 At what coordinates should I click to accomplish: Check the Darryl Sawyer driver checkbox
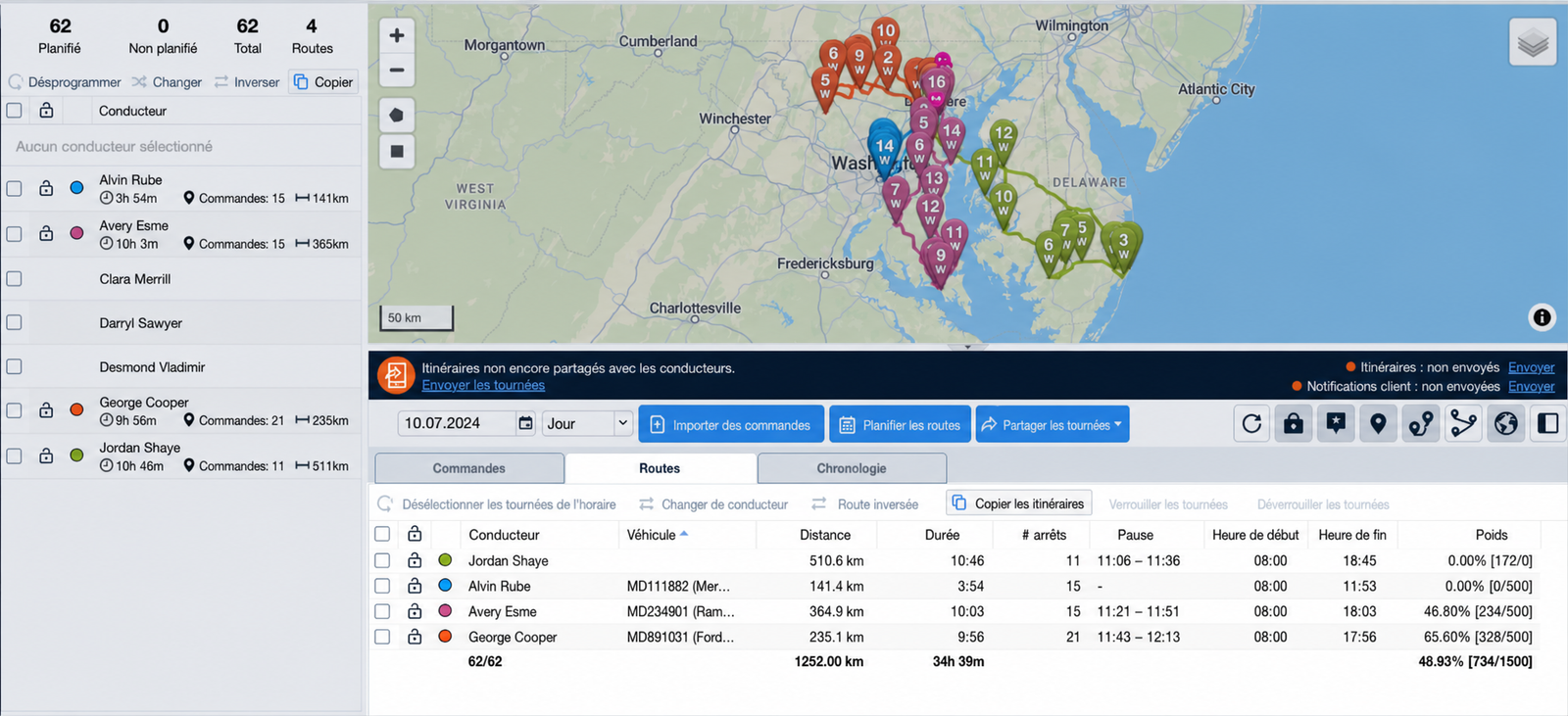point(14,322)
